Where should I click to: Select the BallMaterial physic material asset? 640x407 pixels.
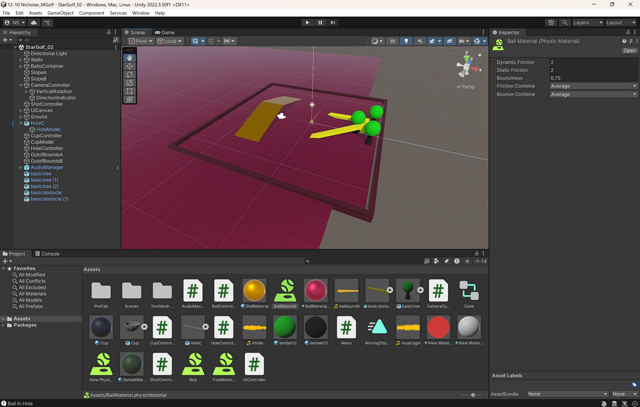point(285,294)
